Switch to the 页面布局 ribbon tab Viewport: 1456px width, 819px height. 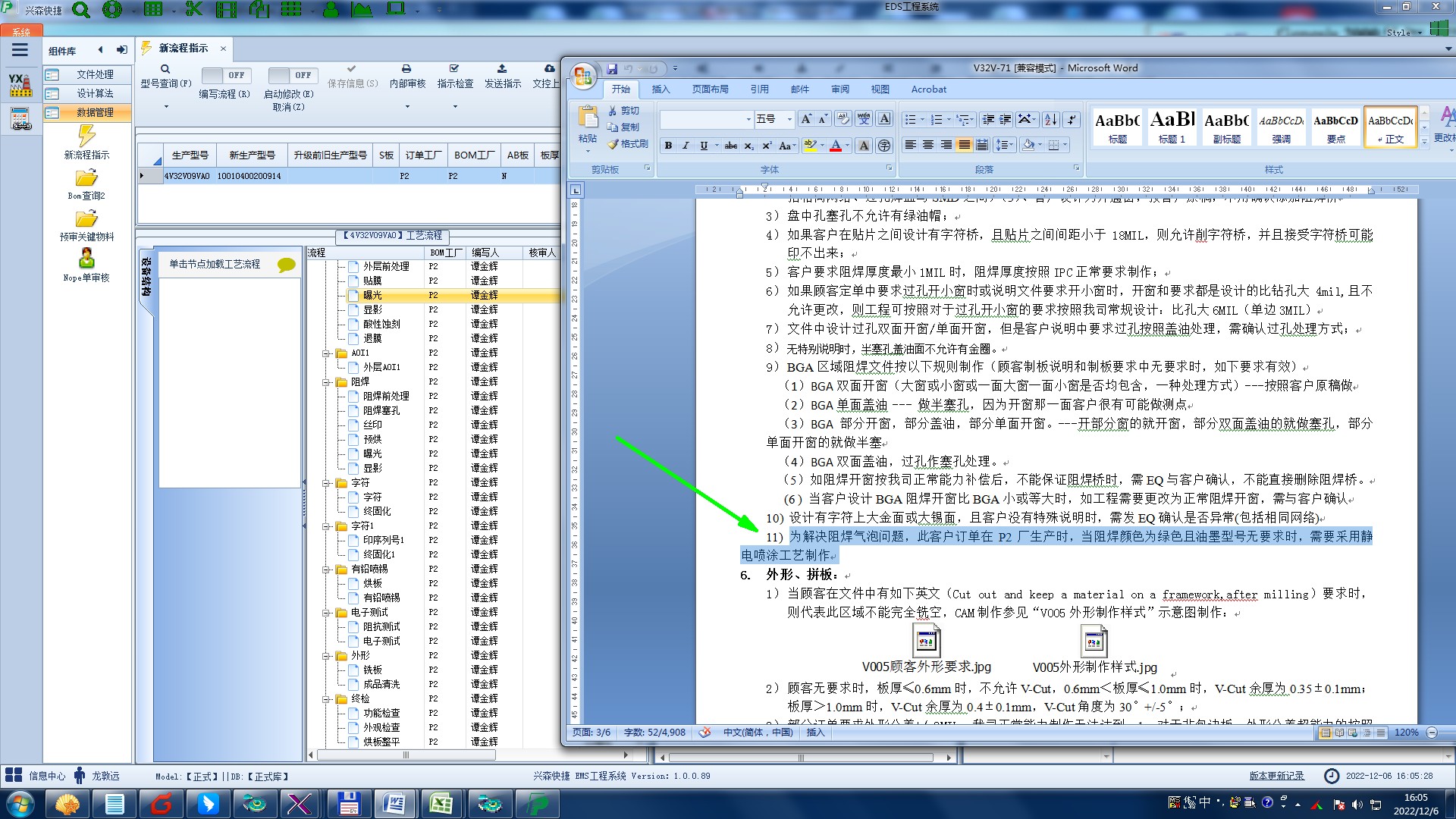[710, 89]
